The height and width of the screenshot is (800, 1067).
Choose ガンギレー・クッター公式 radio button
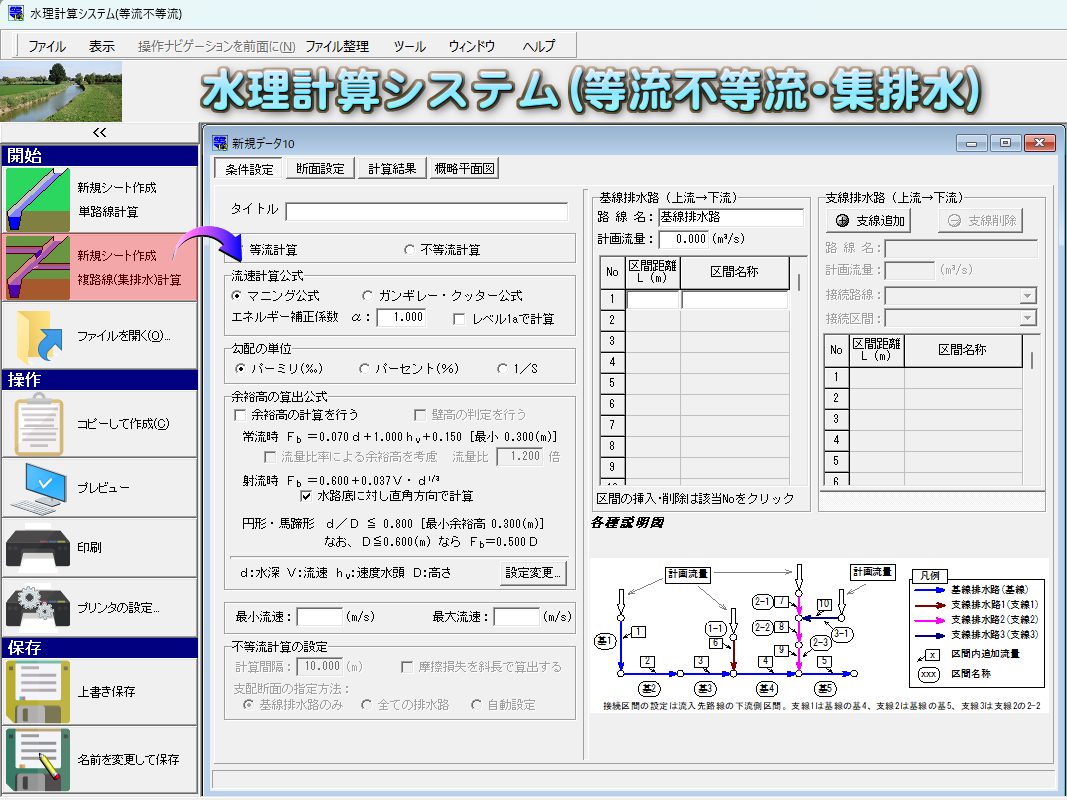(x=367, y=296)
